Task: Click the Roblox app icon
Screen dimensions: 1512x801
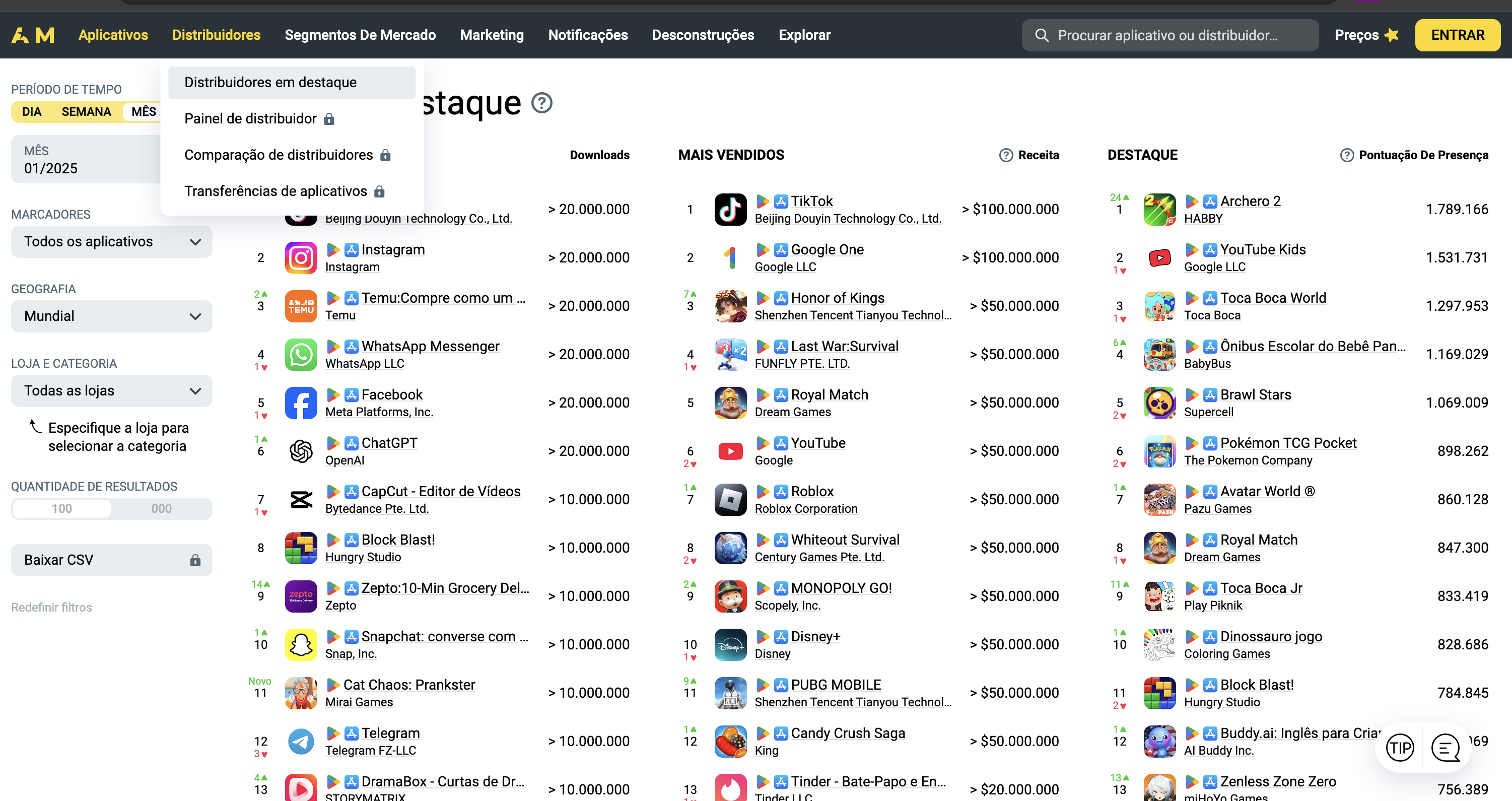Action: [x=730, y=500]
